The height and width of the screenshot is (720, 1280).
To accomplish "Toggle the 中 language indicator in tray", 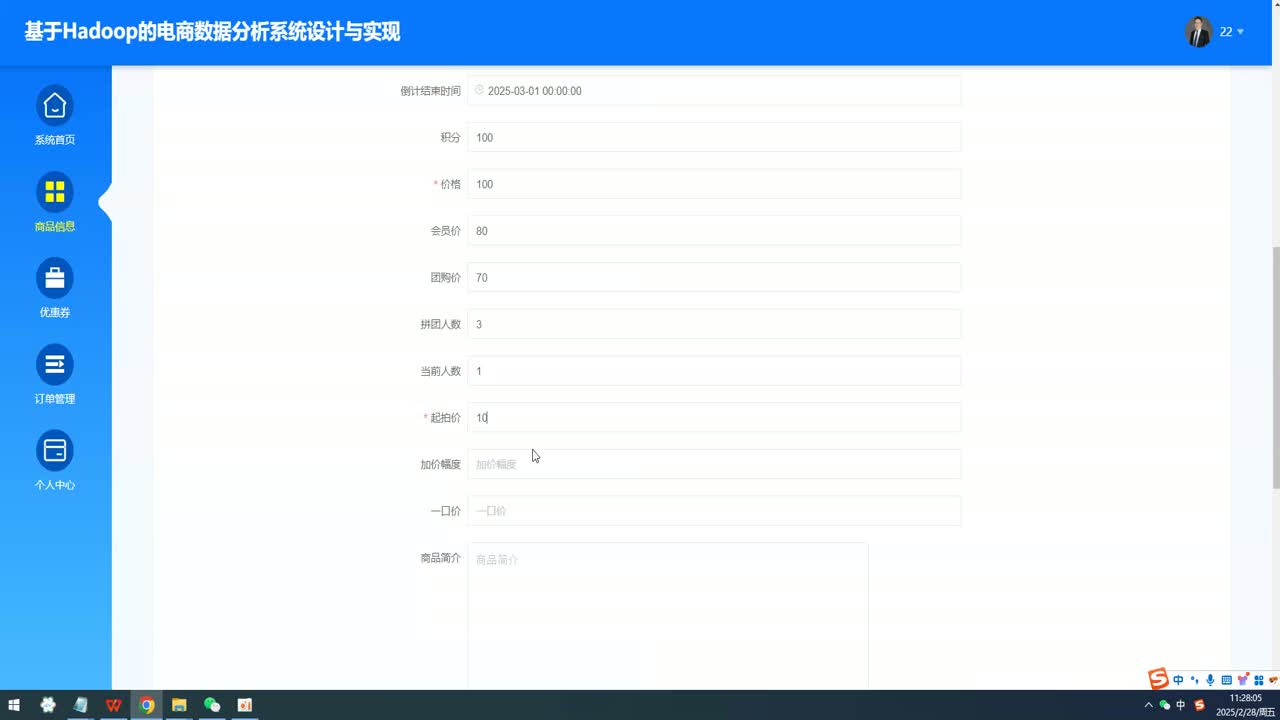I will (1181, 705).
